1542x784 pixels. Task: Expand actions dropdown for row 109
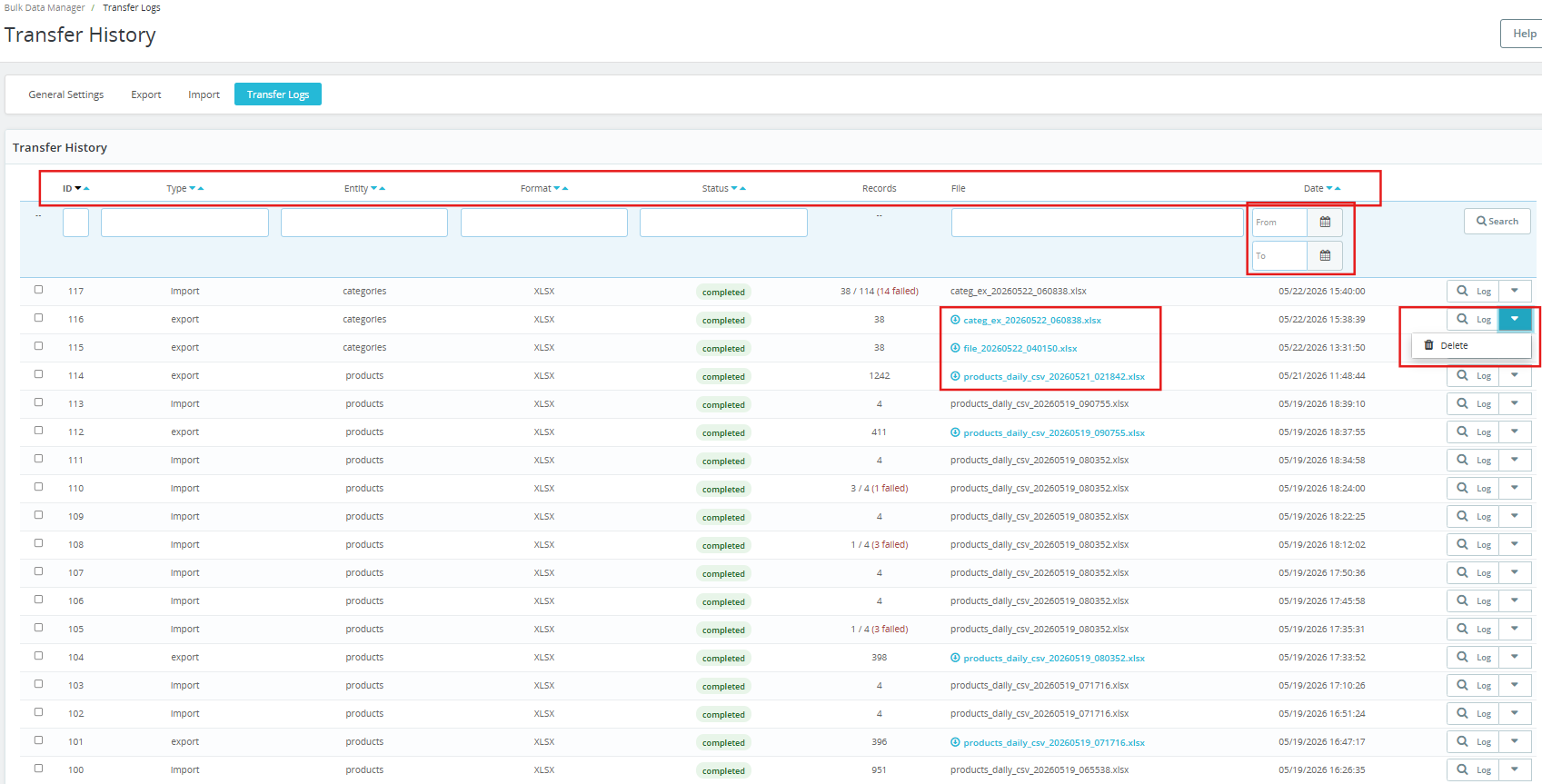pos(1515,516)
